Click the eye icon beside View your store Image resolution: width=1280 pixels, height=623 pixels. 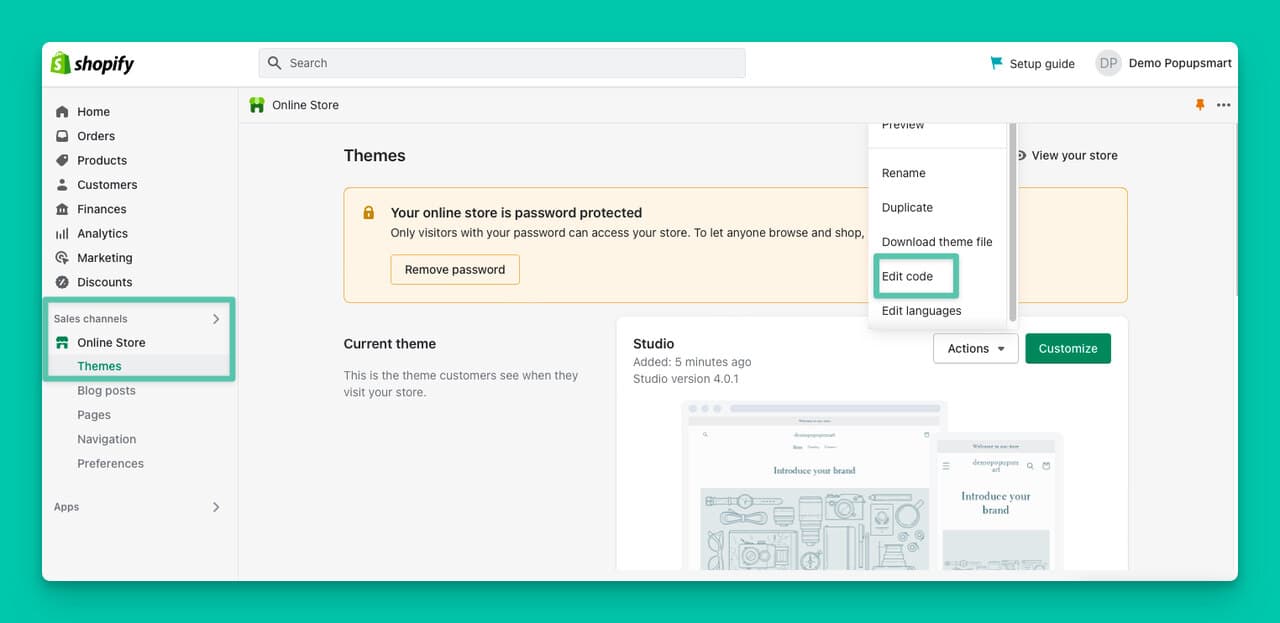(1021, 156)
